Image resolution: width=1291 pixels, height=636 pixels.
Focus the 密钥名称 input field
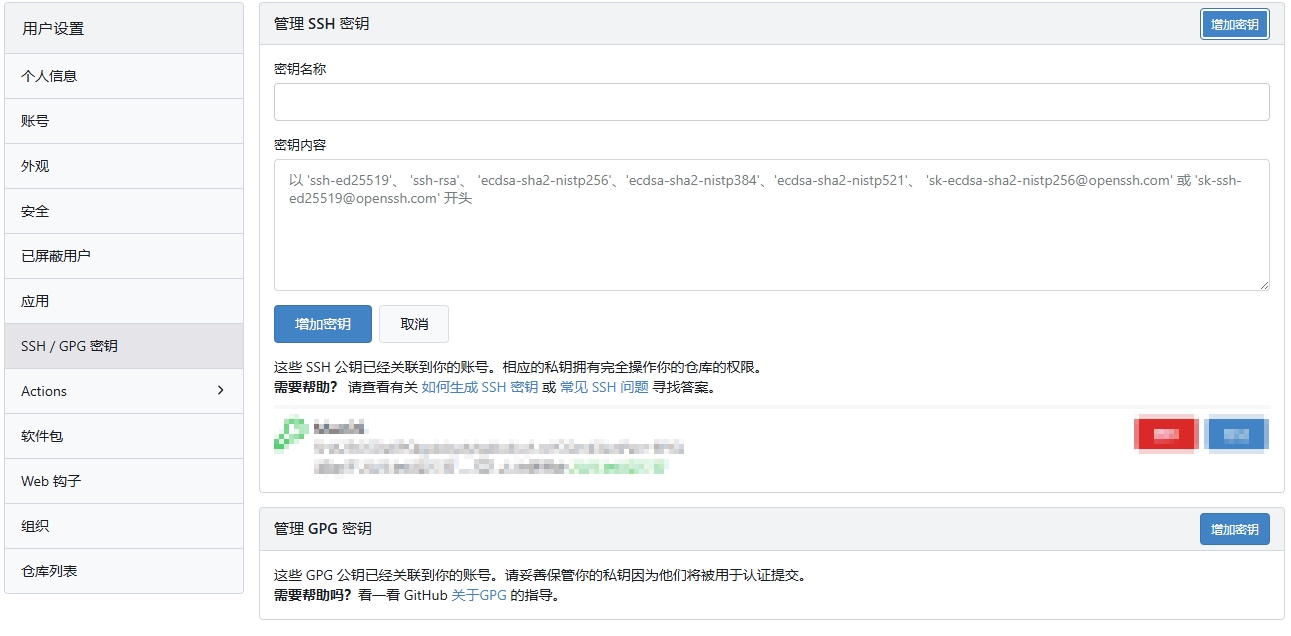[x=771, y=102]
